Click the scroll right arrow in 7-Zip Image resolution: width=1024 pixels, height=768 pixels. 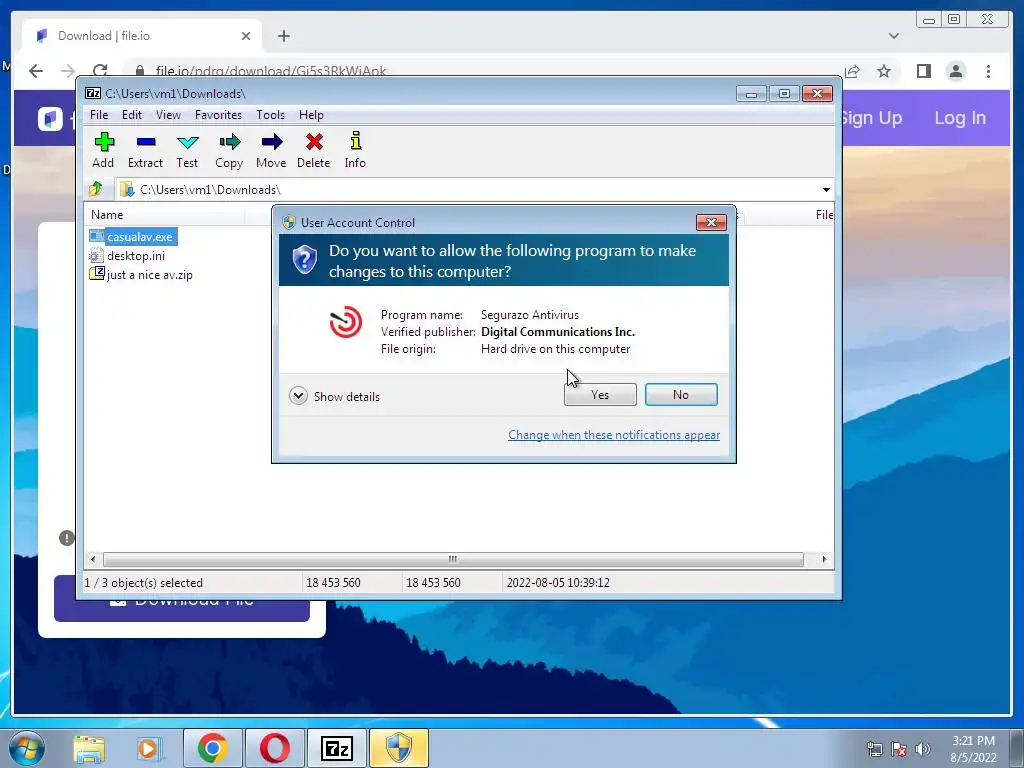(824, 560)
